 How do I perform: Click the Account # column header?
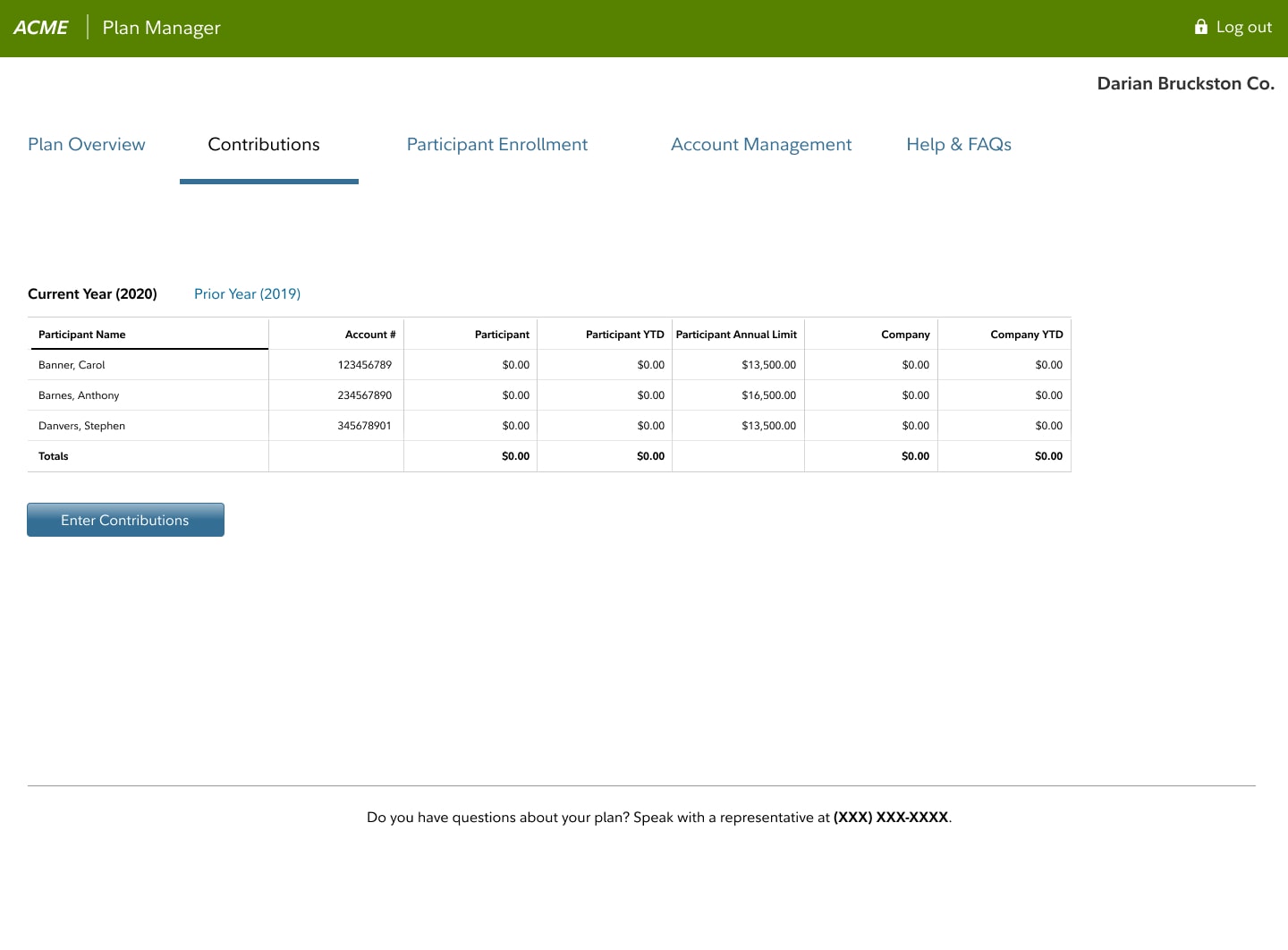370,335
